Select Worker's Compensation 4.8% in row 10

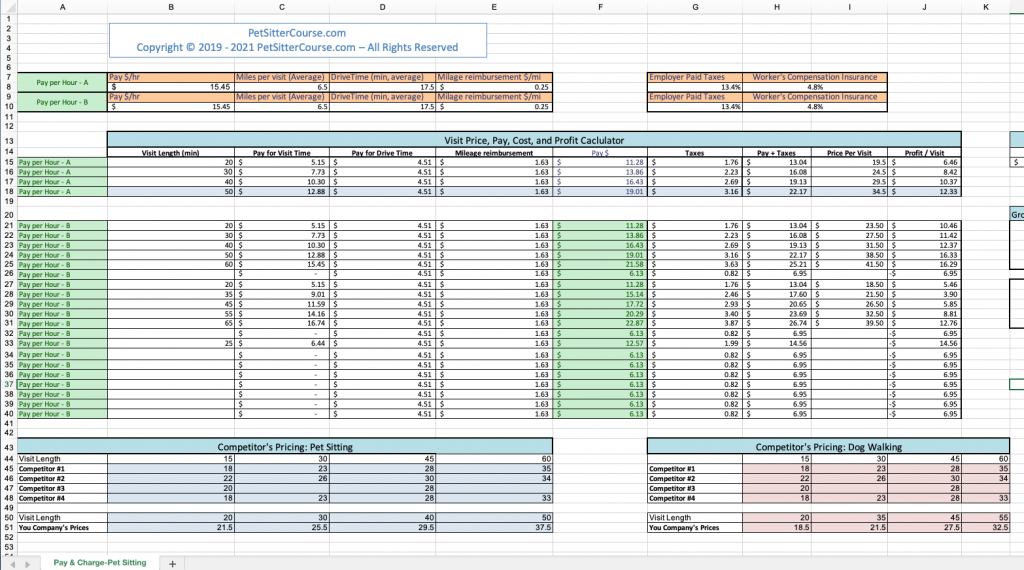[x=814, y=107]
